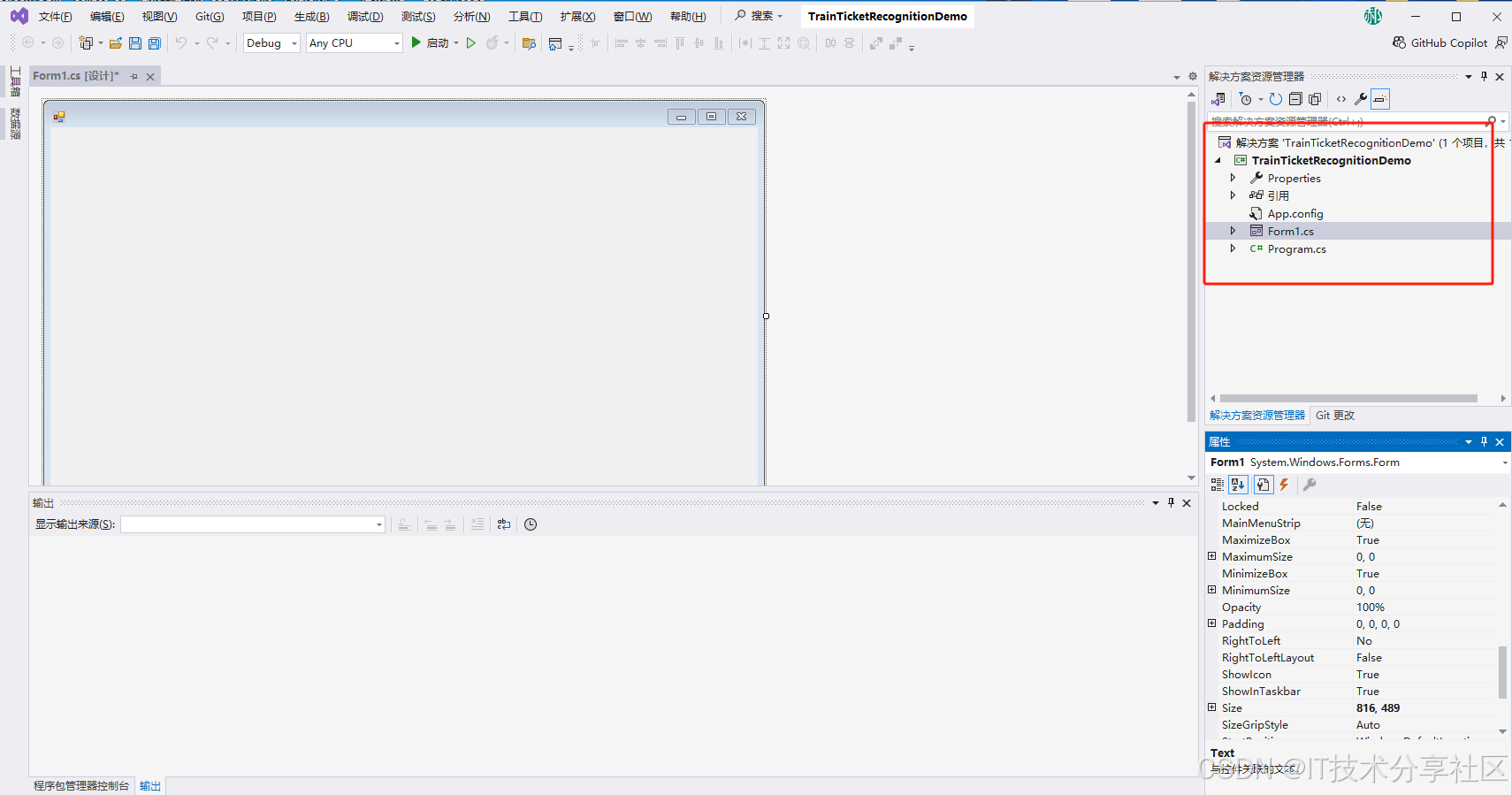Open the 工具(T) menu
The image size is (1512, 795).
click(x=525, y=17)
